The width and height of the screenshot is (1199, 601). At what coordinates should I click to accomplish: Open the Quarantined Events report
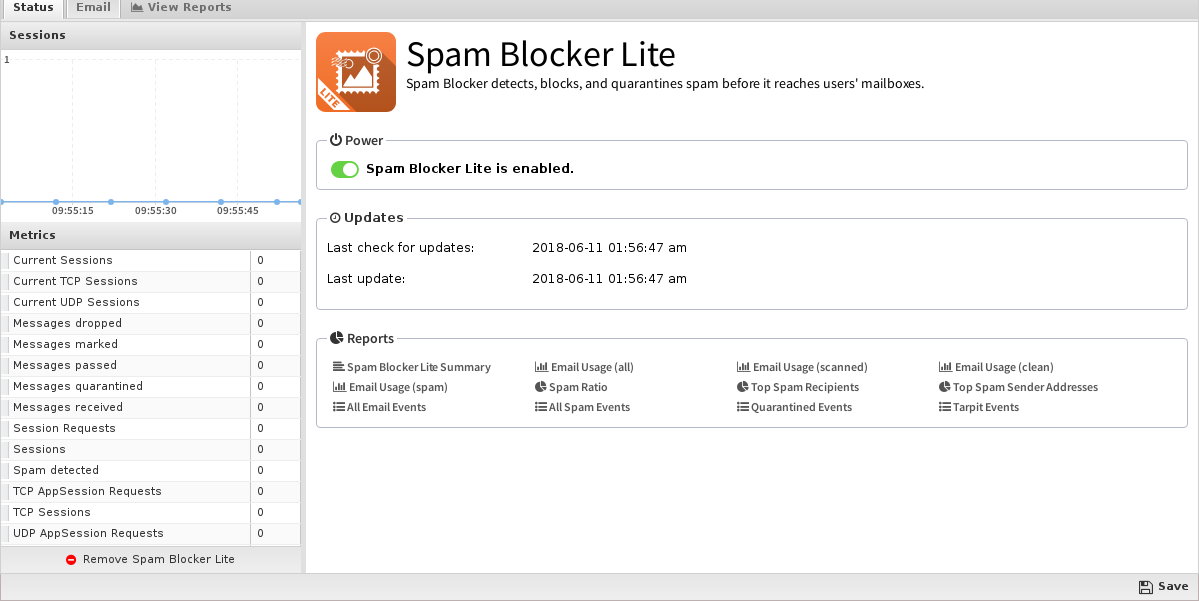(794, 407)
